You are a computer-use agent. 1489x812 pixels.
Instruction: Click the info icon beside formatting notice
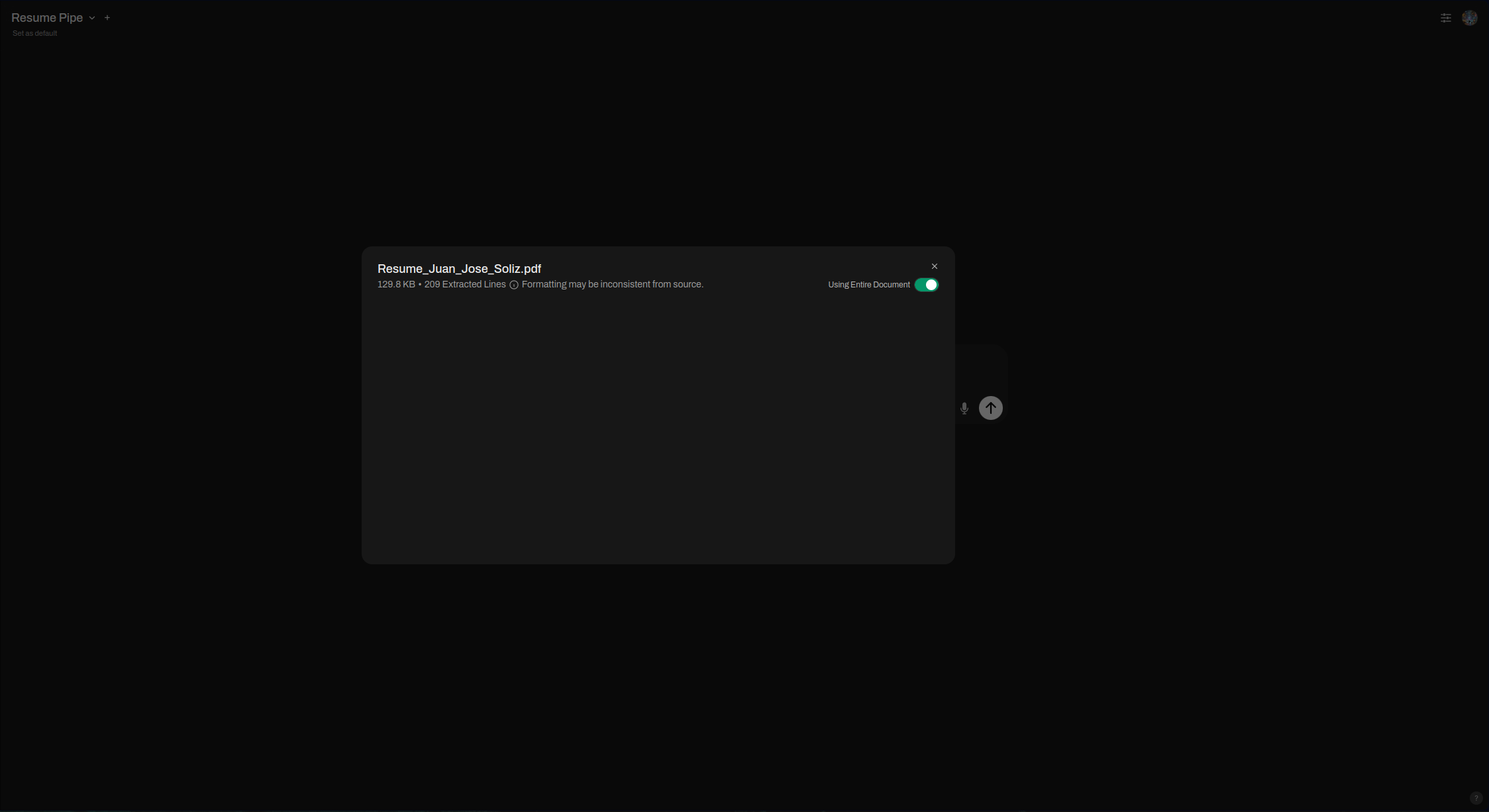coord(514,285)
